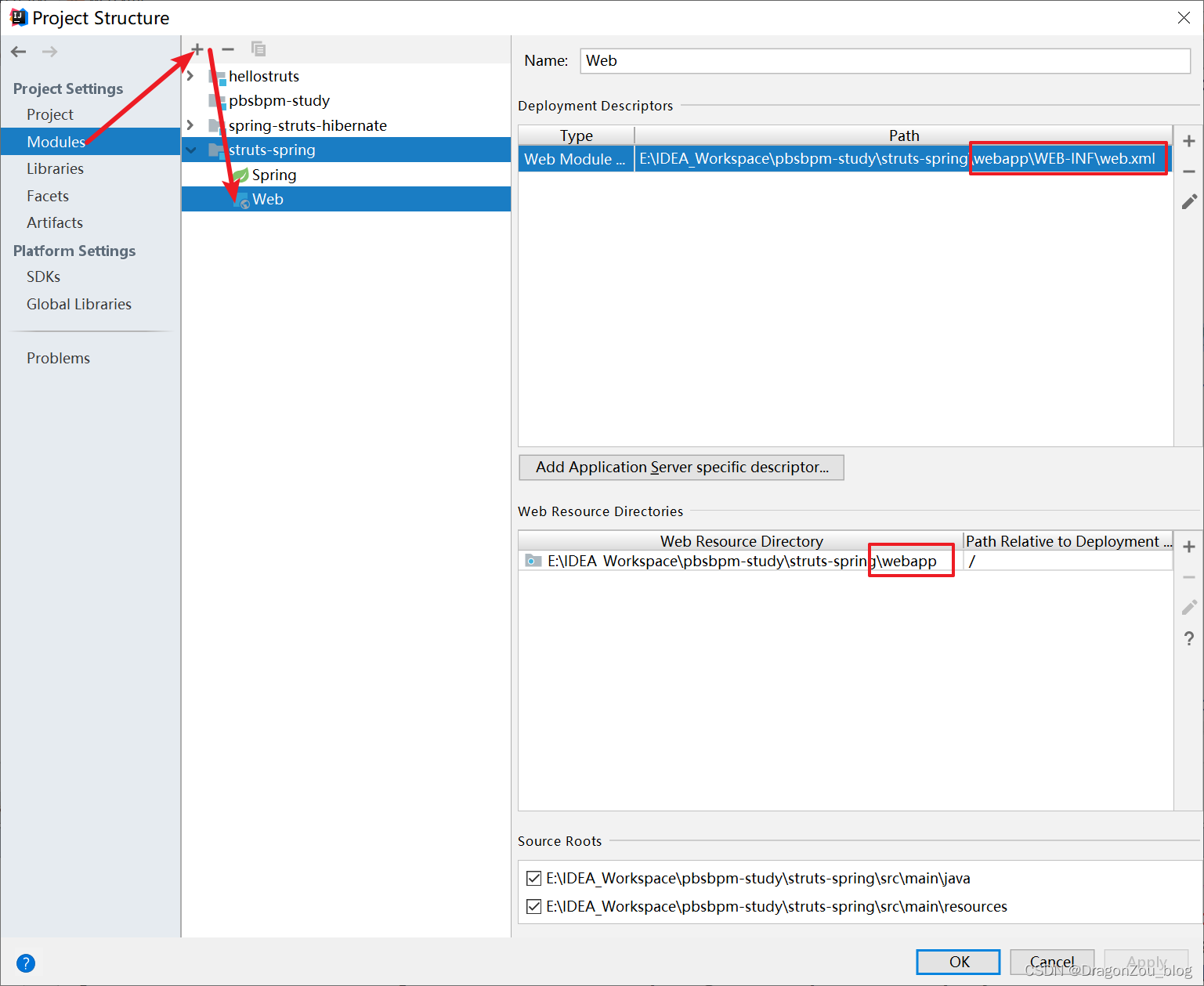This screenshot has width=1204, height=986.
Task: Open Artifacts settings
Action: pos(55,222)
